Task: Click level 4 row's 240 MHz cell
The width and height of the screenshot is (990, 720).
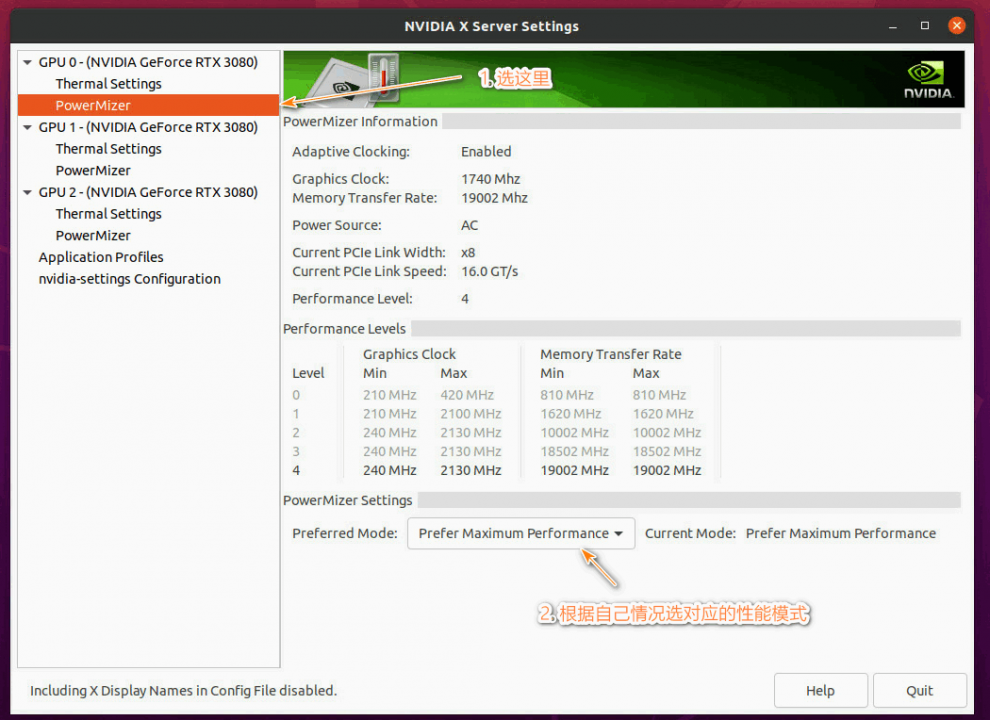Action: coord(390,471)
